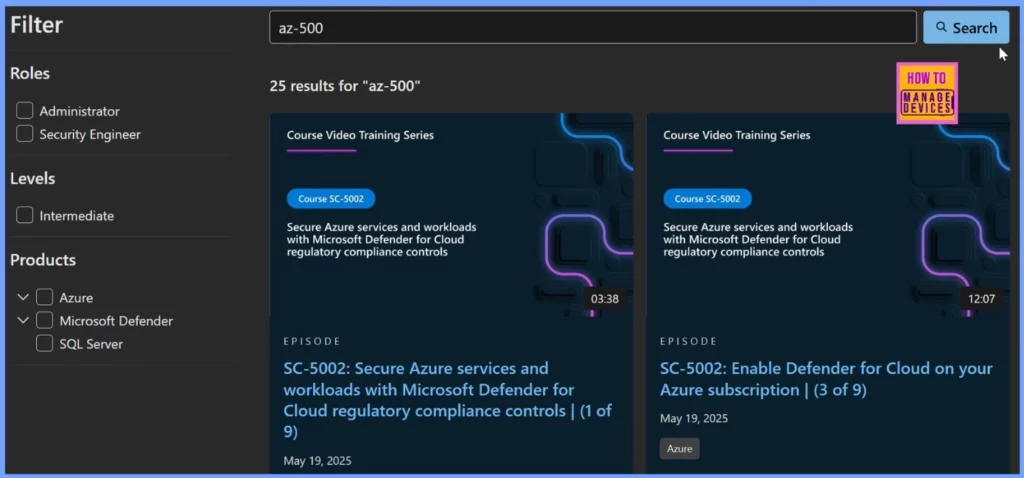Click the 12:07 duration badge
Image resolution: width=1024 pixels, height=478 pixels.
[x=982, y=299]
